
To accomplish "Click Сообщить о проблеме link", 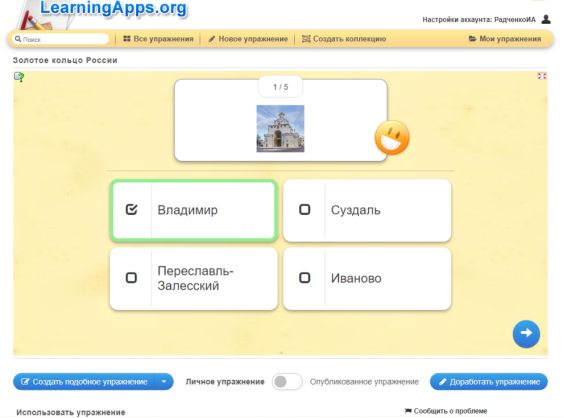I will click(x=446, y=411).
